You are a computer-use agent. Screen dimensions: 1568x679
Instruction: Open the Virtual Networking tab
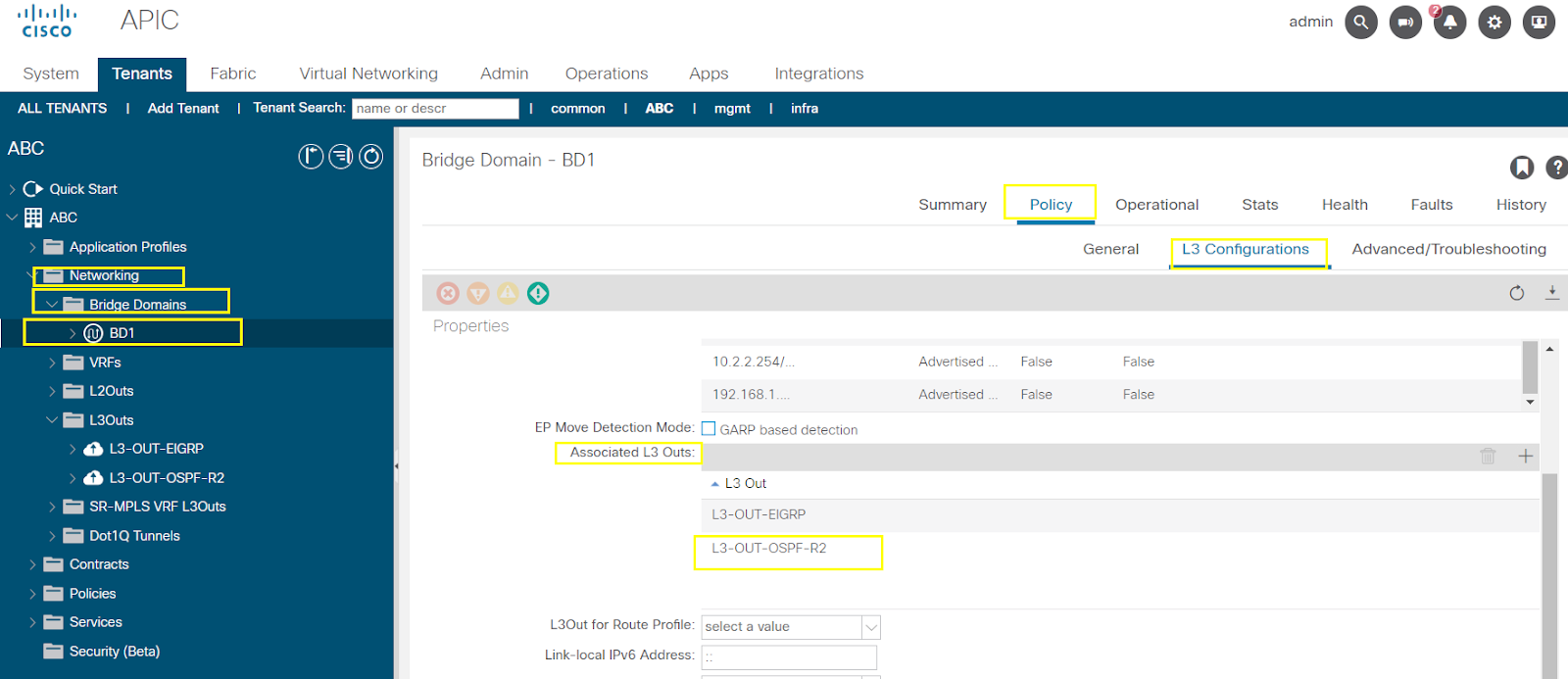click(x=368, y=73)
